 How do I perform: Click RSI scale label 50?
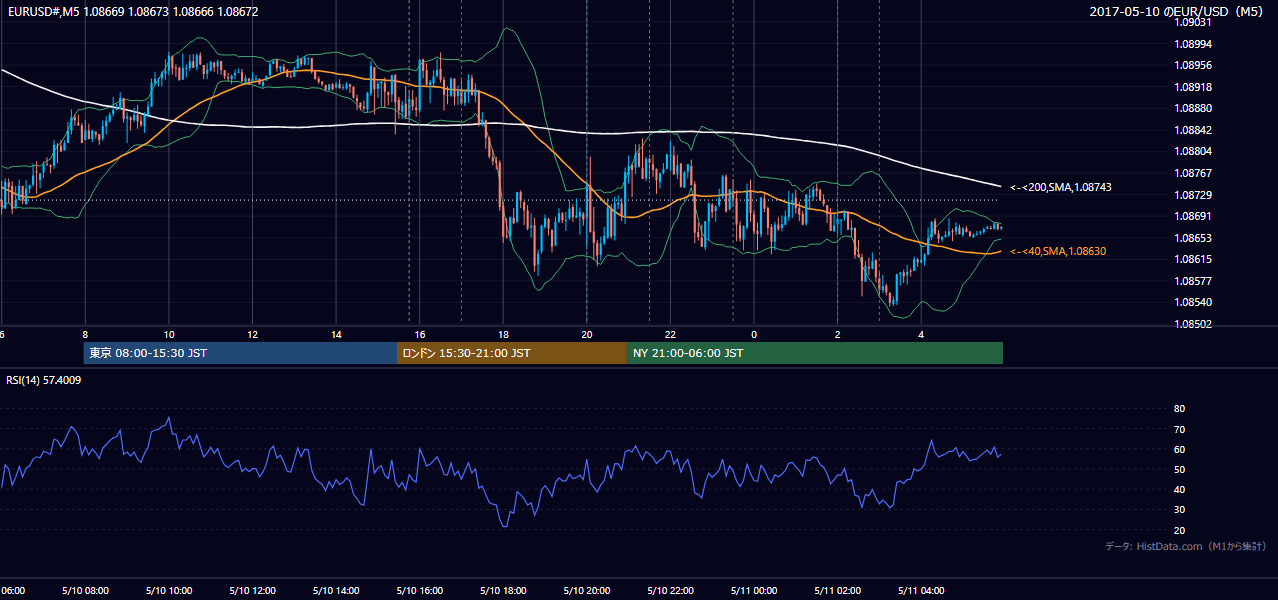pos(1179,469)
